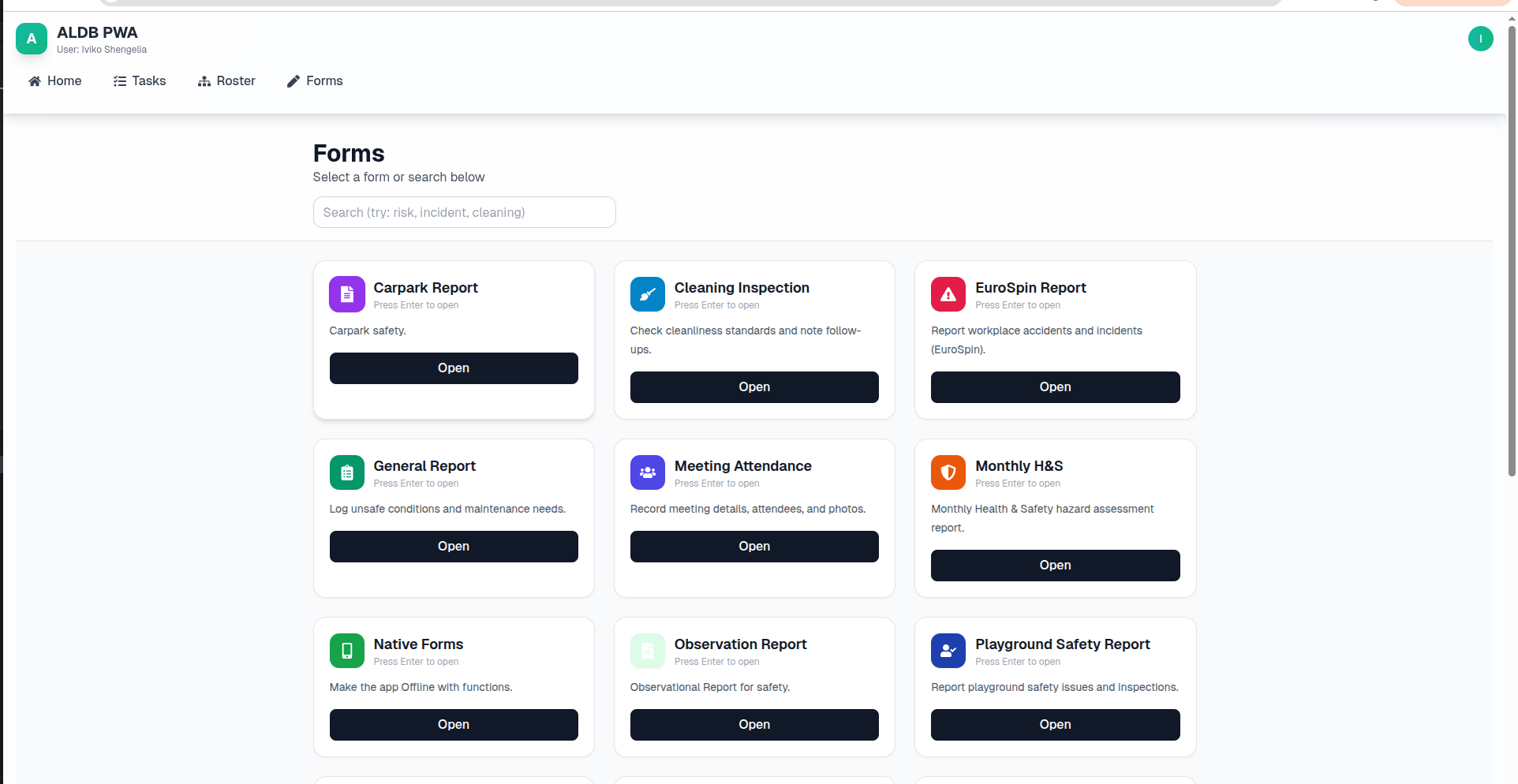The height and width of the screenshot is (784, 1518).
Task: Click the General Report green document icon
Action: tap(346, 472)
